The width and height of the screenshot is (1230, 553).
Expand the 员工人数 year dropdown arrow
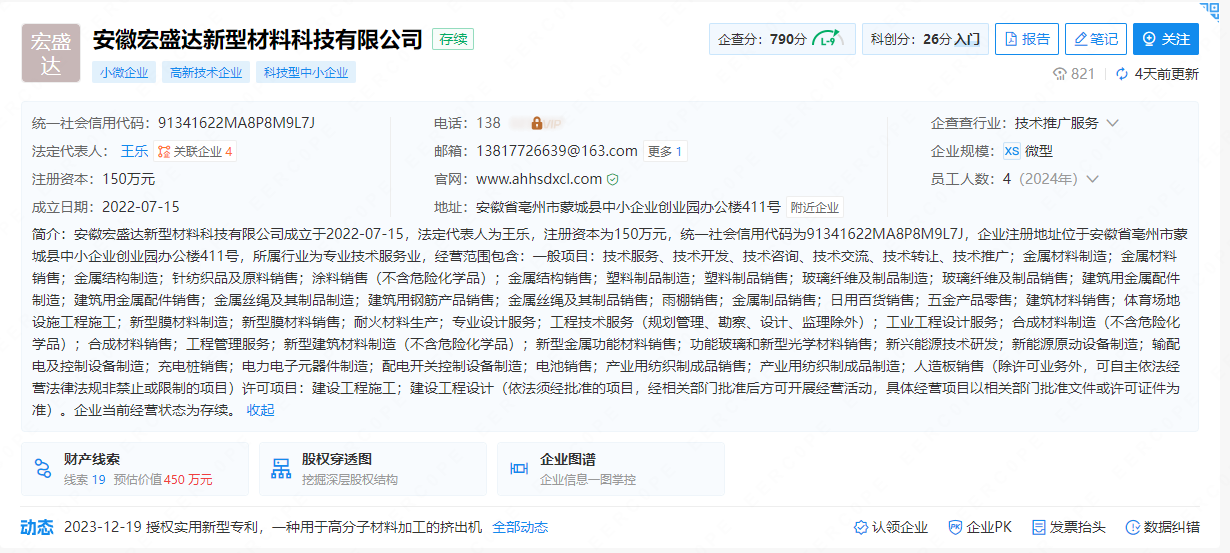point(1092,179)
